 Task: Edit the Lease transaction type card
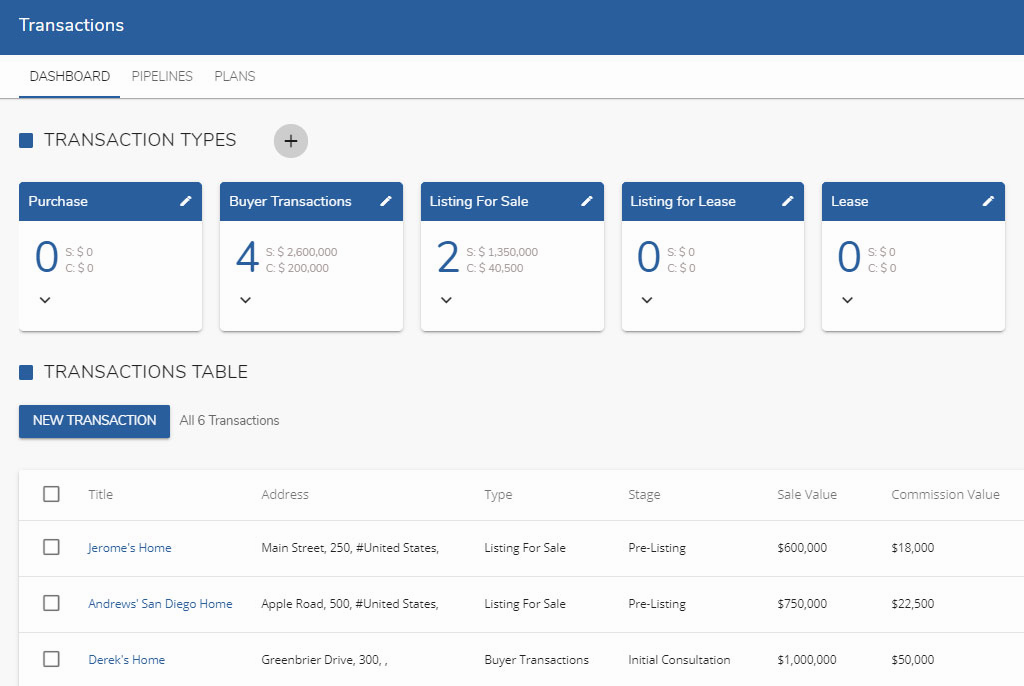click(x=988, y=201)
